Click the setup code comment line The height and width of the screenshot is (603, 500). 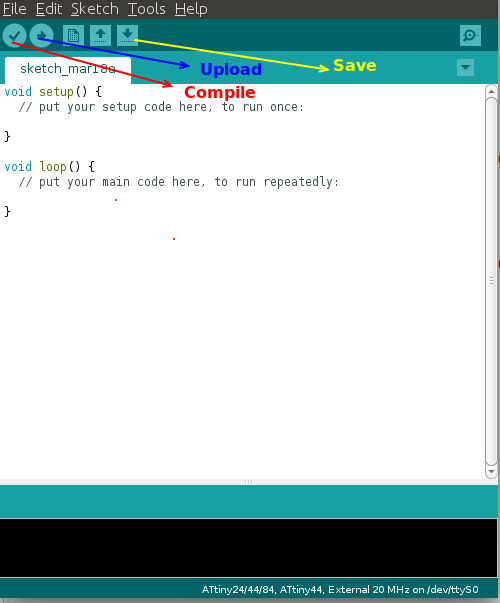coord(161,107)
